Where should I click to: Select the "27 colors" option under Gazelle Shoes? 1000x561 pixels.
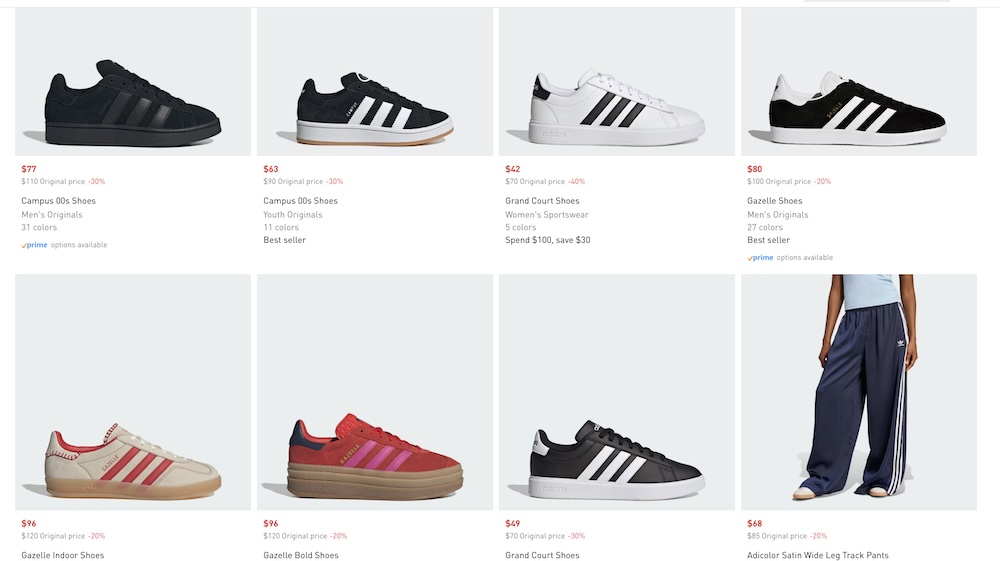point(765,227)
